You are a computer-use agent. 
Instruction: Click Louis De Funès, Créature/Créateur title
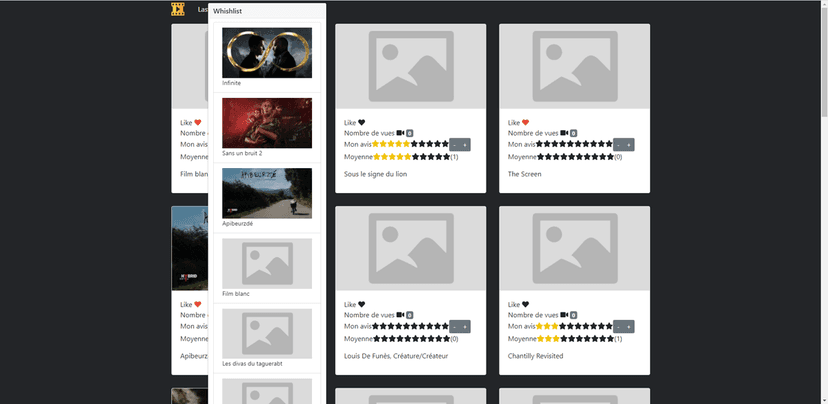point(396,356)
